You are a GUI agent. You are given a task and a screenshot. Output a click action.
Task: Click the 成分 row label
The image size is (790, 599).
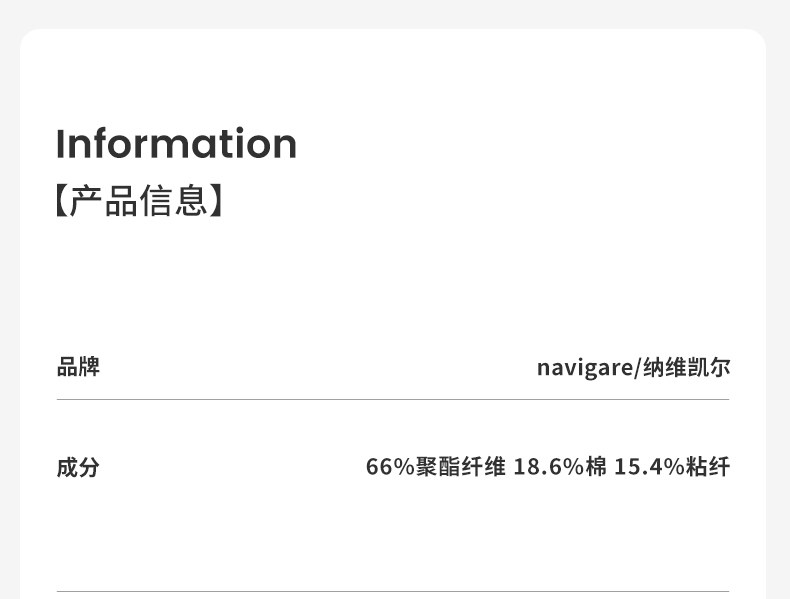point(78,467)
